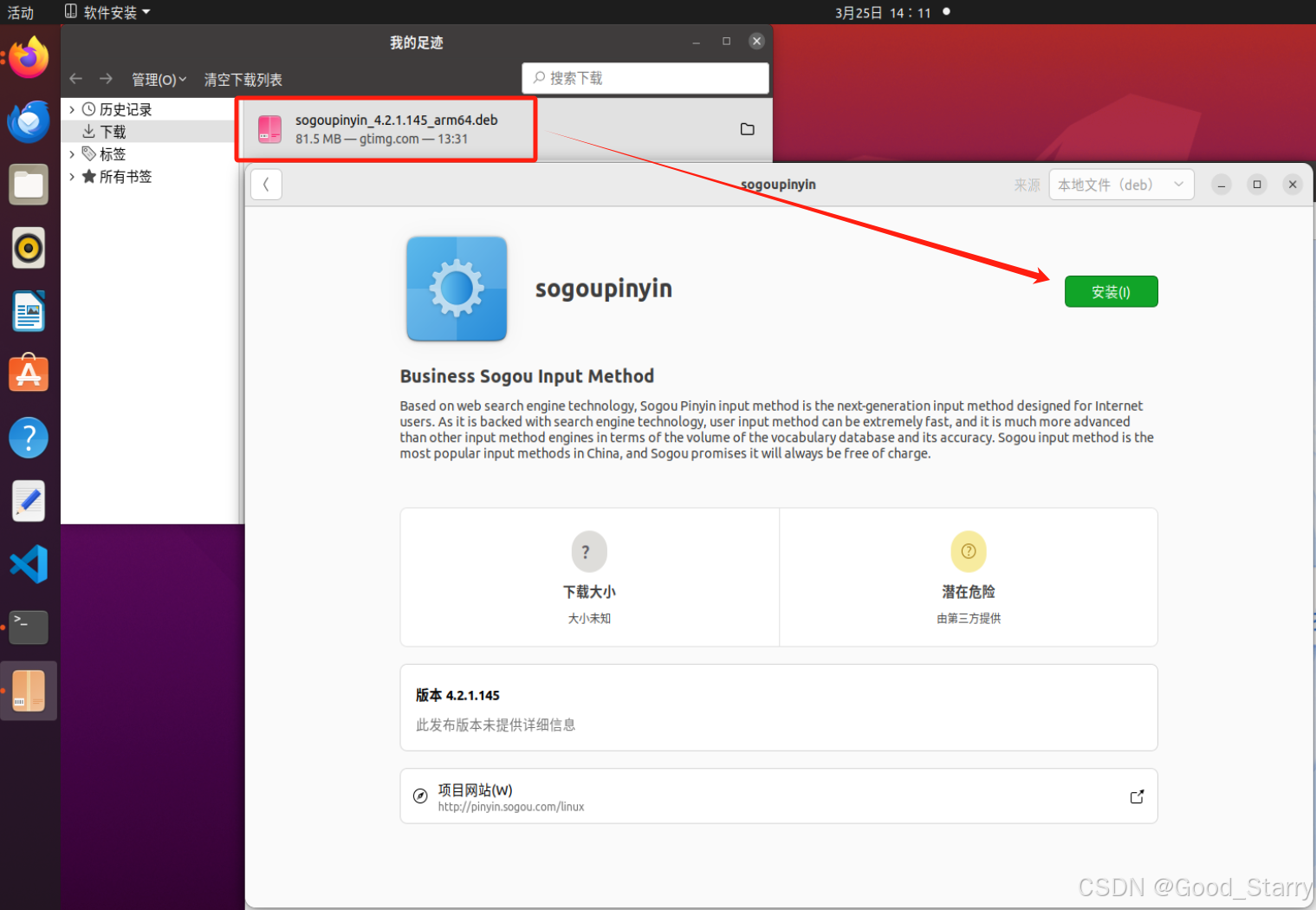1316x910 pixels.
Task: Open the pinyin.sogou.com/linux project website link
Action: [x=511, y=807]
